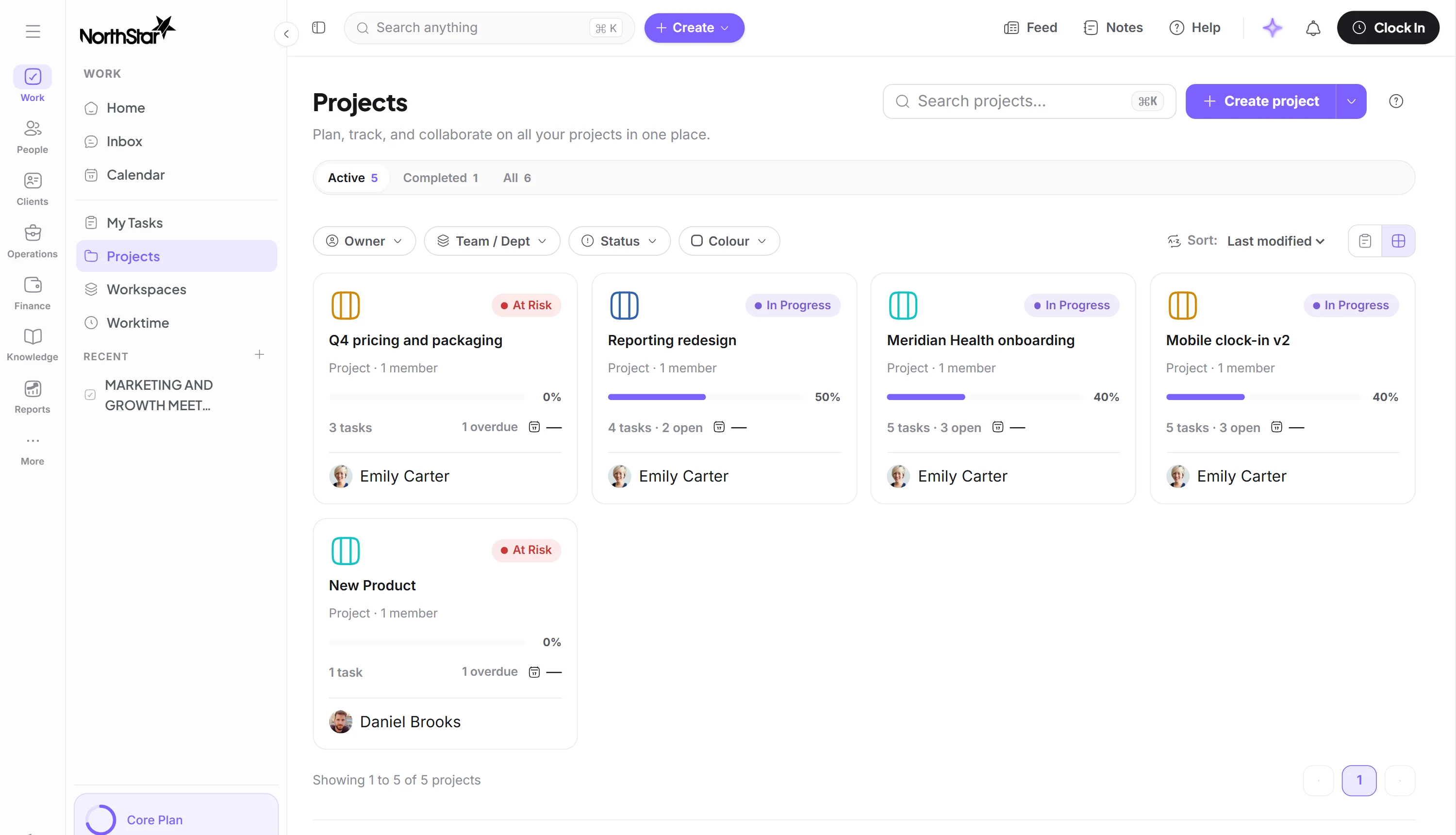Open the Status filter dropdown
The height and width of the screenshot is (835, 1456).
[619, 241]
